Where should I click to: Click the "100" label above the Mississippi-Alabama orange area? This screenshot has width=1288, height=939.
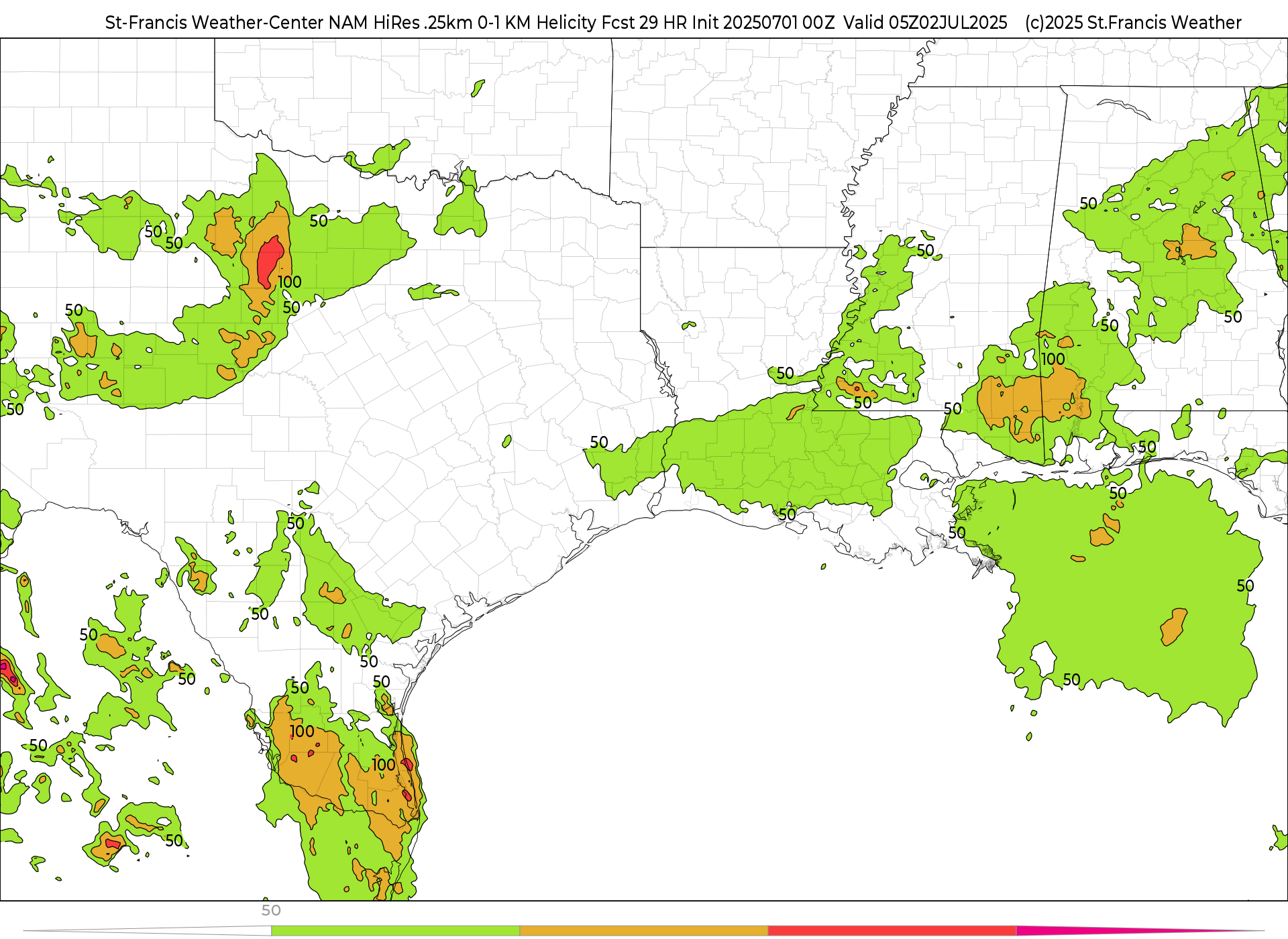tap(1053, 360)
